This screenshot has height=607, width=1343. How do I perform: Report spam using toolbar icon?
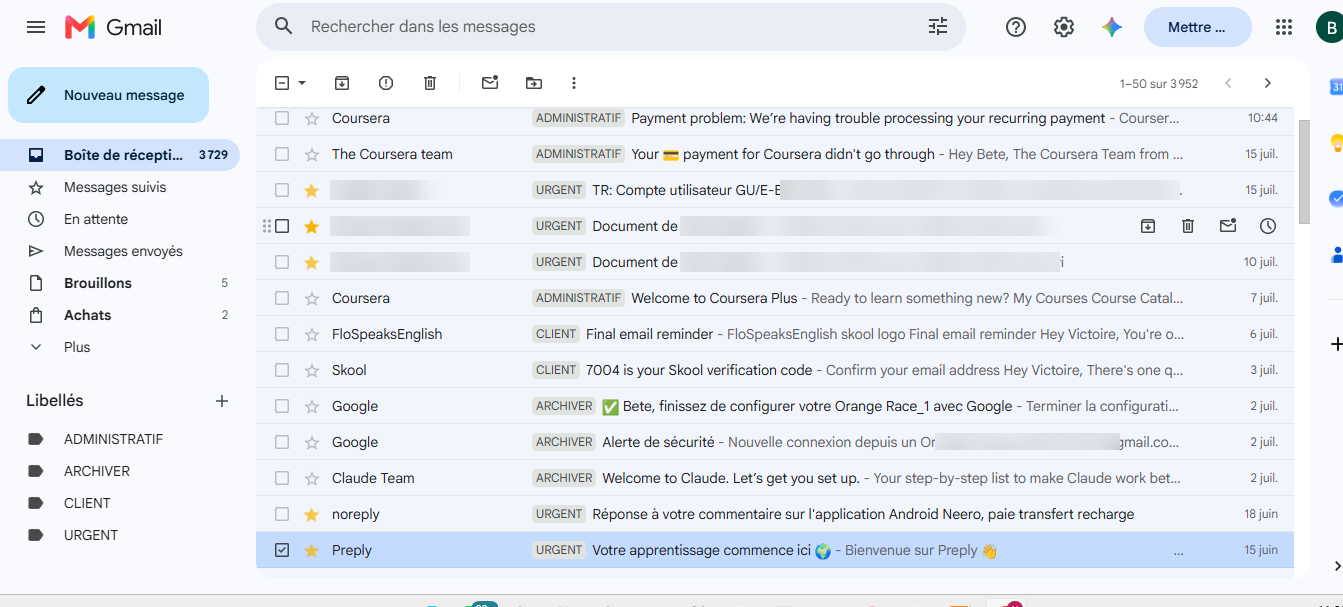click(386, 83)
